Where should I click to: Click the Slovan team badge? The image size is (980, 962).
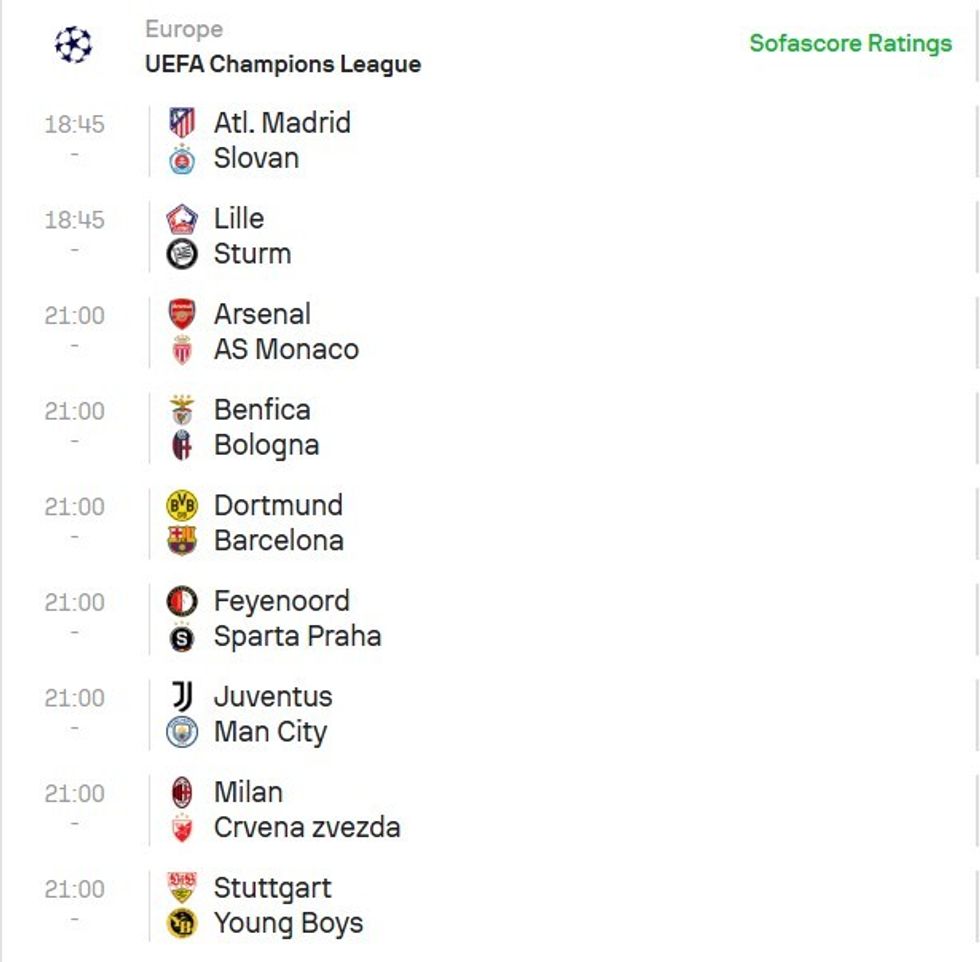pos(183,156)
